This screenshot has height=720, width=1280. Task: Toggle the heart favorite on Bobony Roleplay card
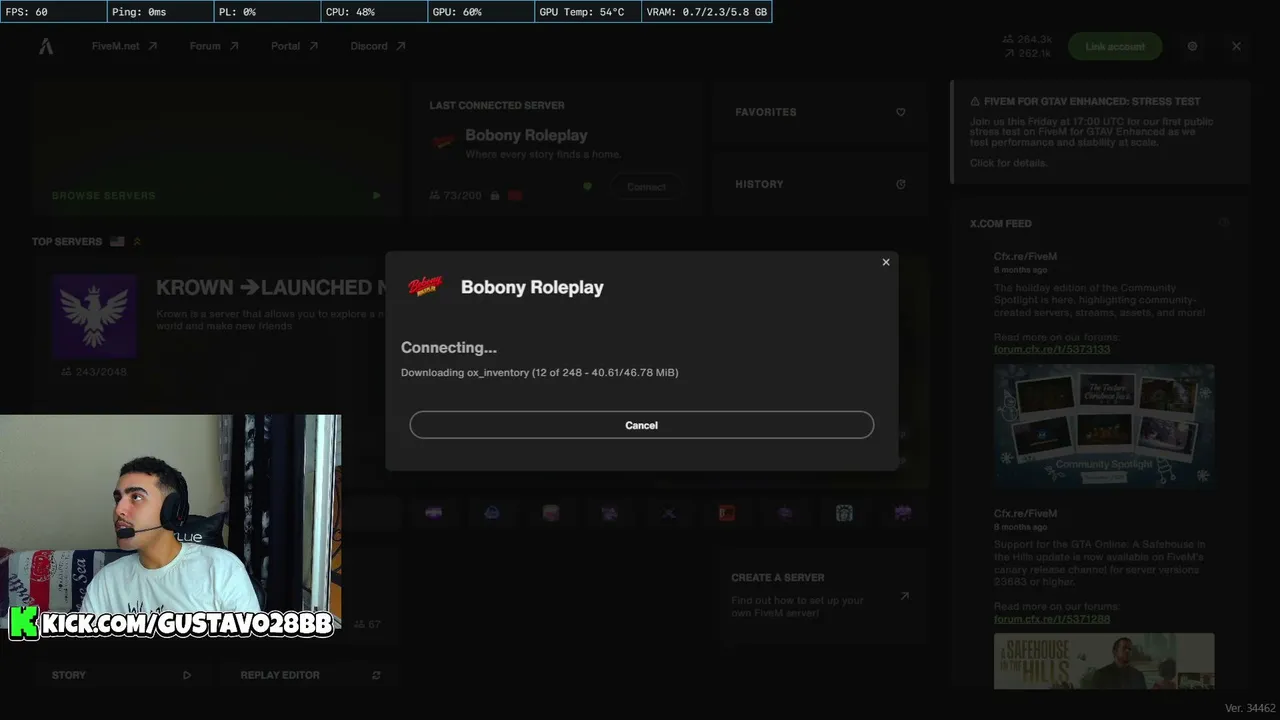(x=588, y=186)
